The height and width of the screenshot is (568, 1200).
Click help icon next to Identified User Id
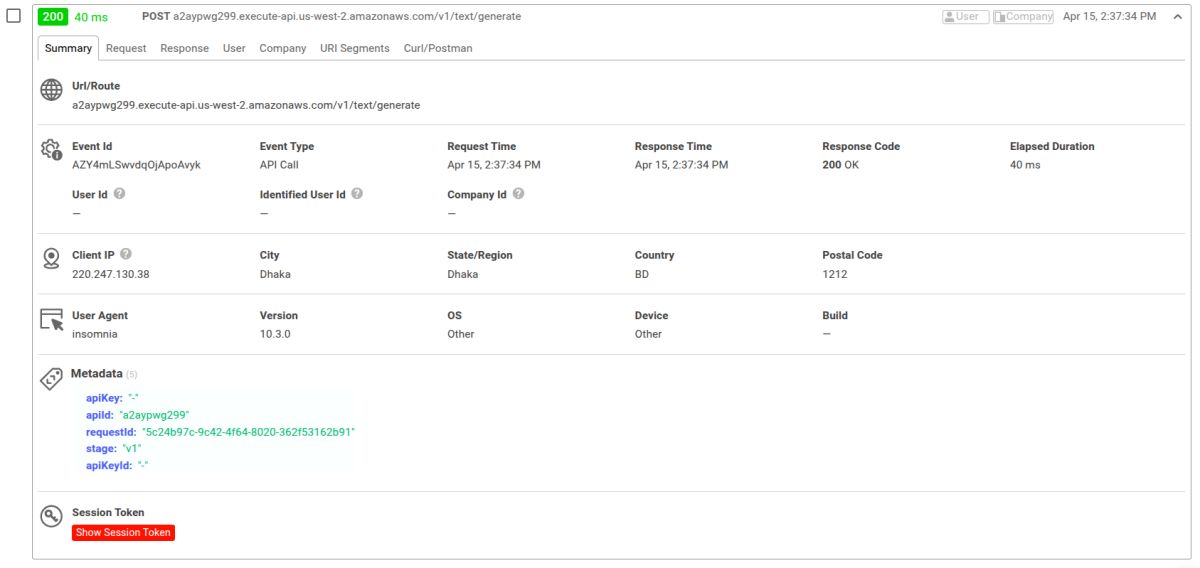[357, 194]
